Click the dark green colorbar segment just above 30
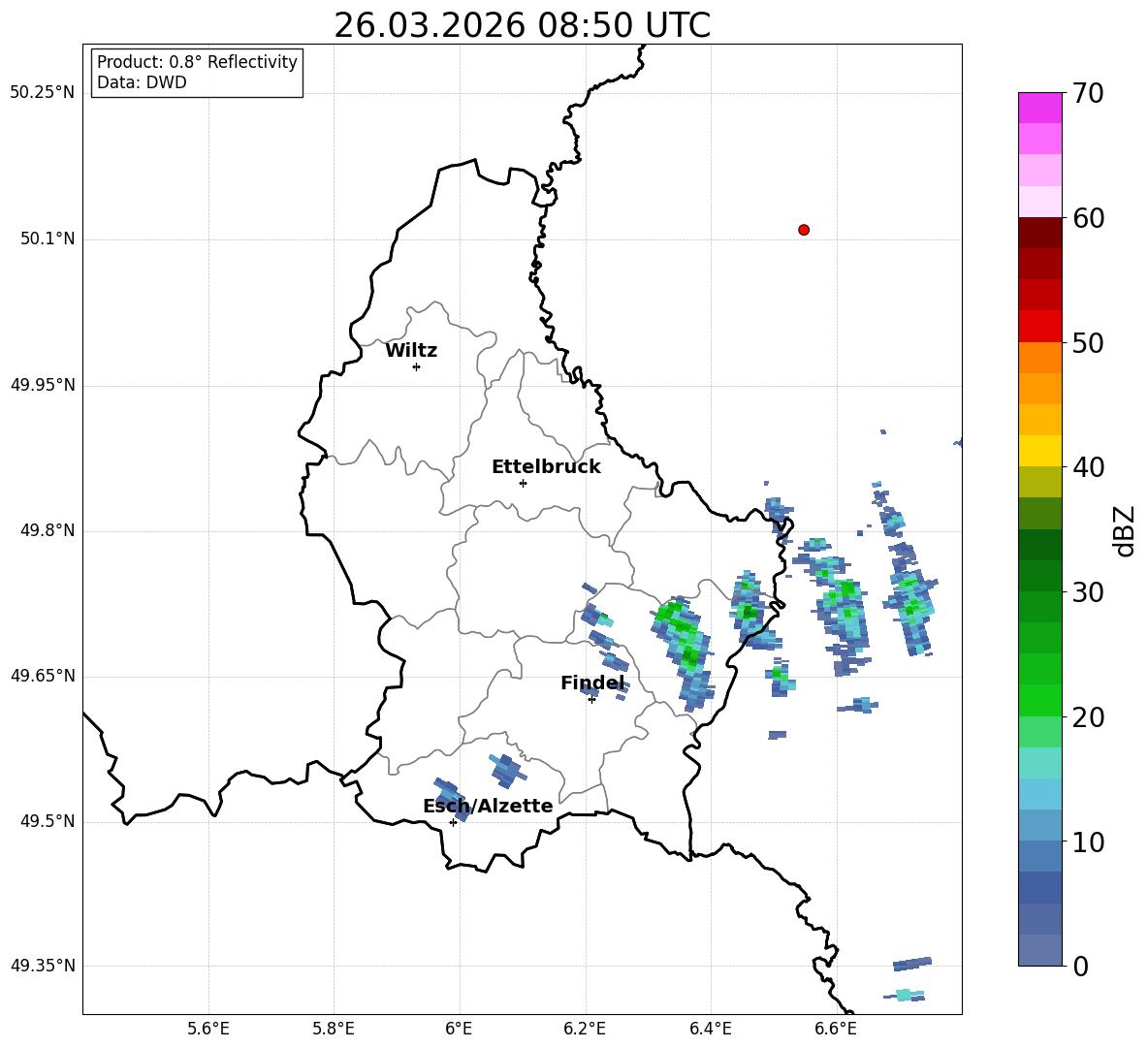The image size is (1148, 1048). 1039,576
